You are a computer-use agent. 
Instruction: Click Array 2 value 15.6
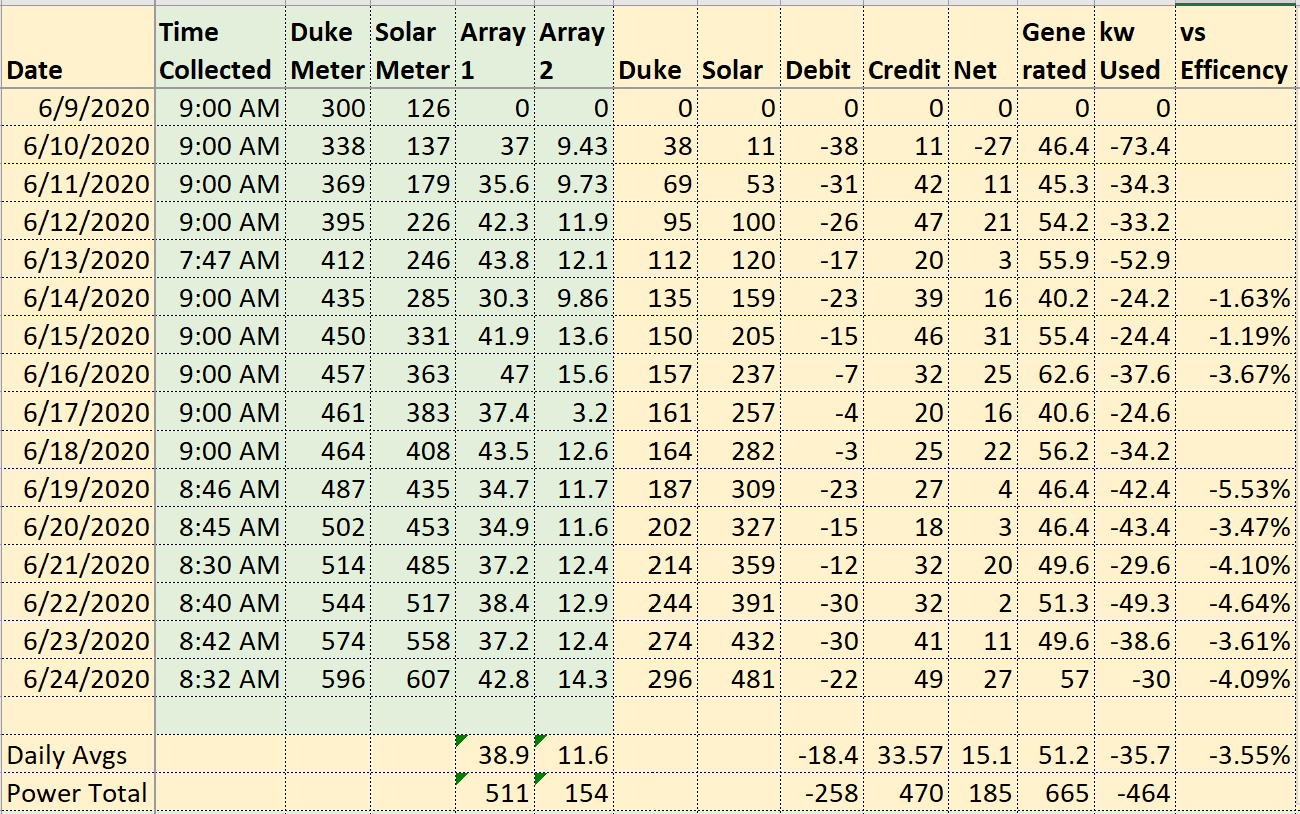coord(574,374)
